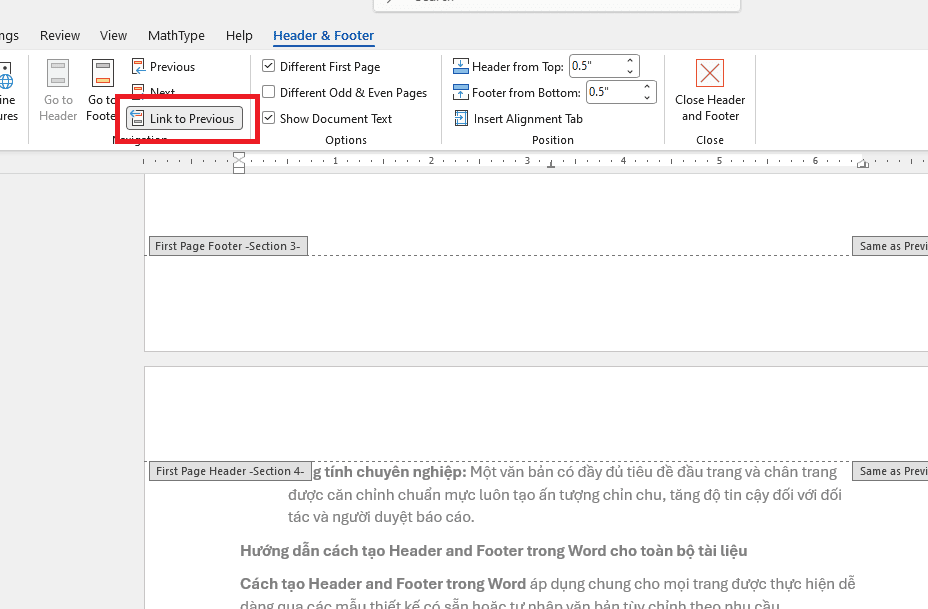Click the center tab stop on ruler

[551, 165]
